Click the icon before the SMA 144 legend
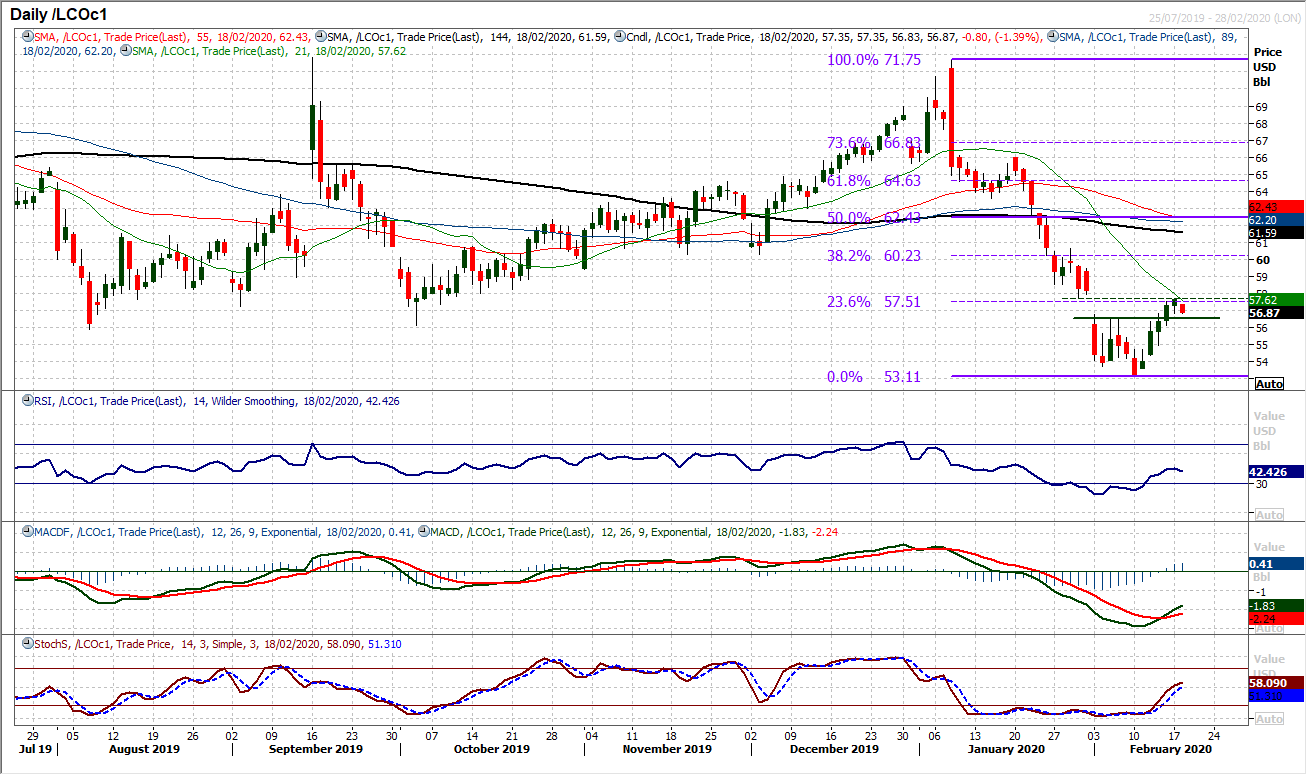The width and height of the screenshot is (1307, 775). pos(320,37)
